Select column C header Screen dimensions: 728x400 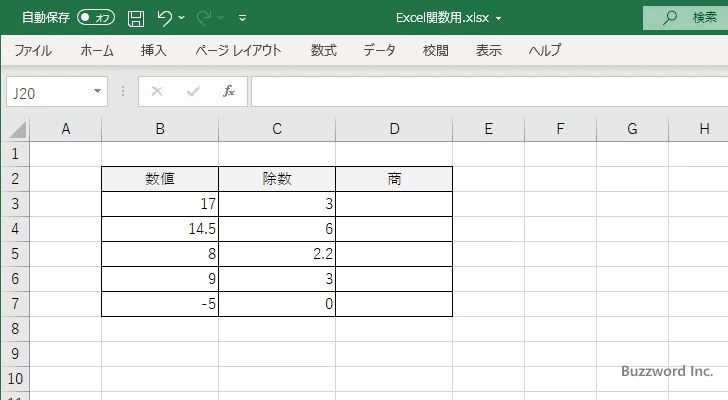point(277,129)
